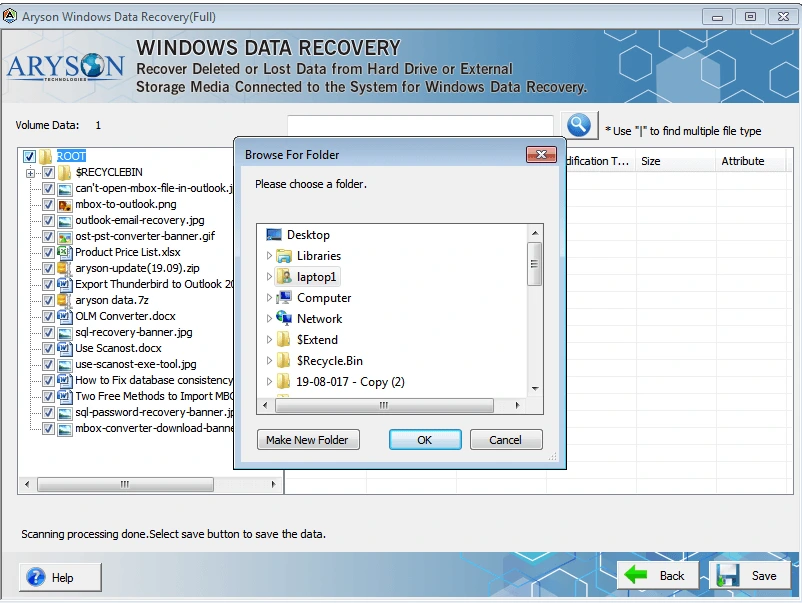
Task: Click the Size column header
Action: (x=675, y=161)
